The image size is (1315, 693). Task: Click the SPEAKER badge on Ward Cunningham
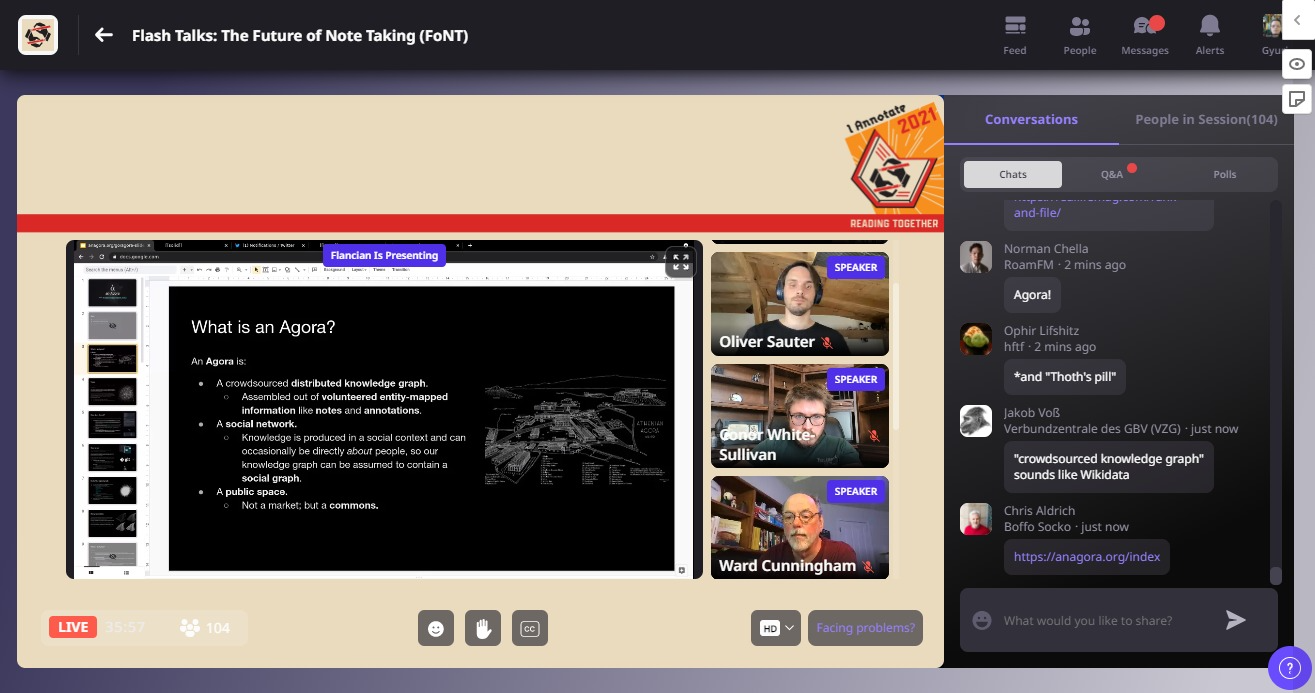(x=856, y=491)
